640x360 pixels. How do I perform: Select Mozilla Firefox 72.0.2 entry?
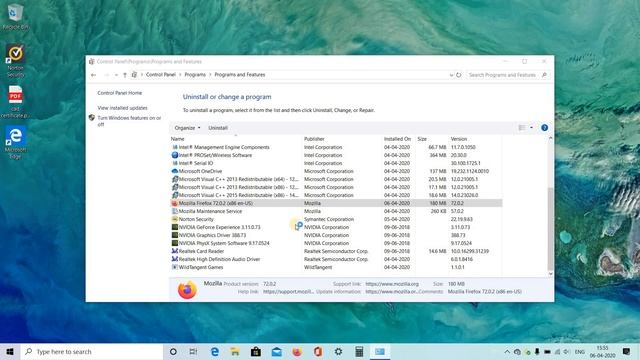tap(336, 203)
